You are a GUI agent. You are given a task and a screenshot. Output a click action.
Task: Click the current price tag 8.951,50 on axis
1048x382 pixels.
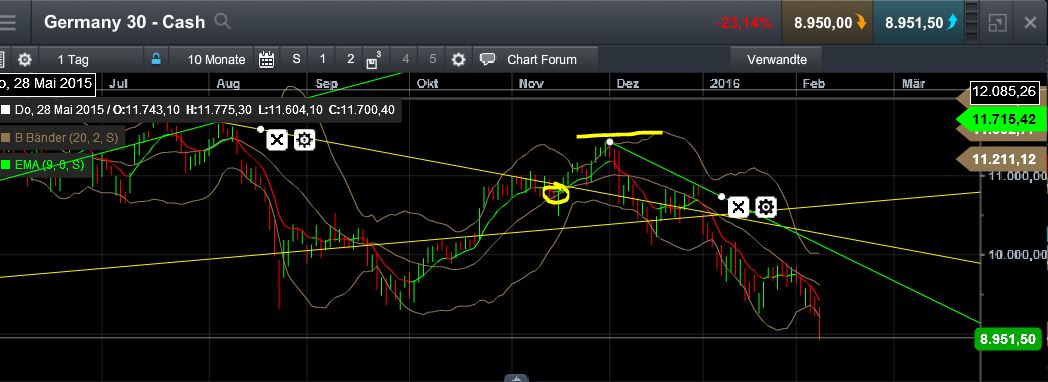coord(1008,339)
